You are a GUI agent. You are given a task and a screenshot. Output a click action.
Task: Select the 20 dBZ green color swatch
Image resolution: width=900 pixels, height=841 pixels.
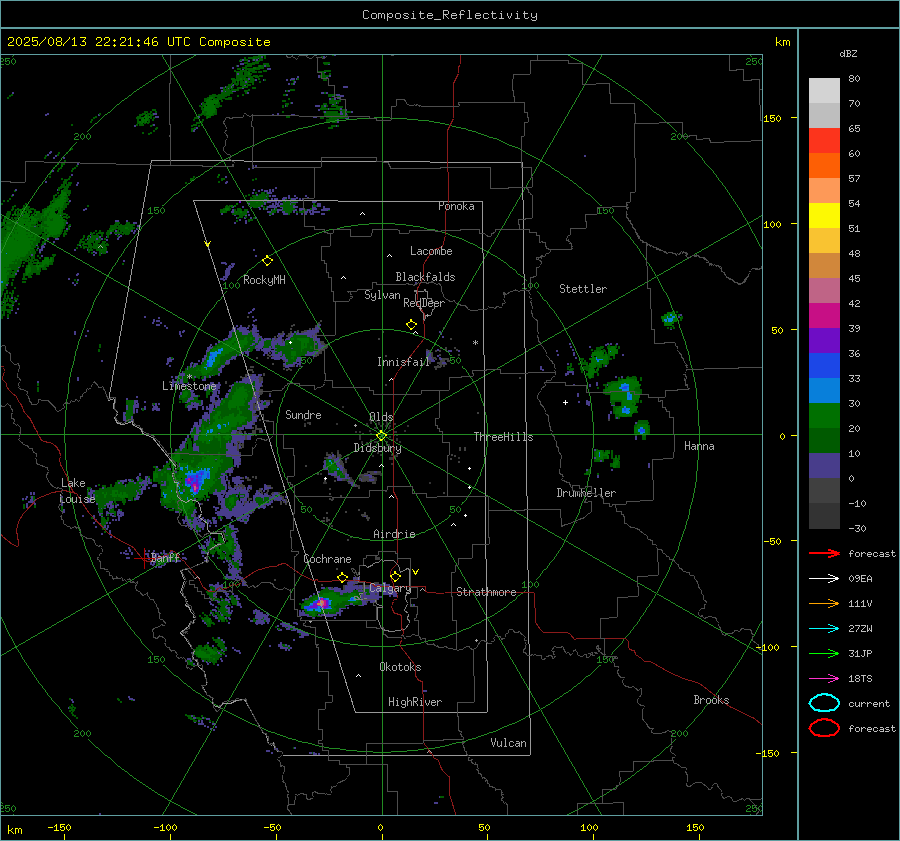pyautogui.click(x=824, y=416)
